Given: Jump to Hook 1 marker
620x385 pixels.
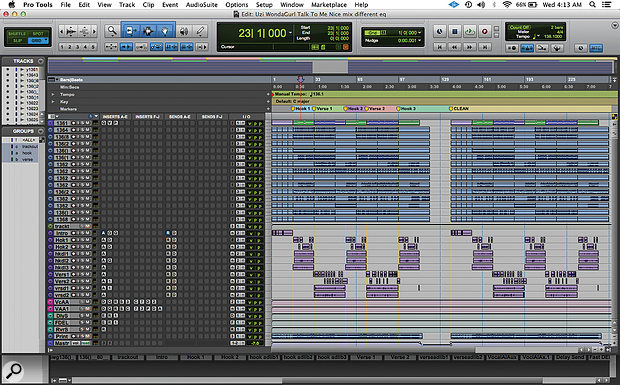Looking at the screenshot, I should [293, 108].
